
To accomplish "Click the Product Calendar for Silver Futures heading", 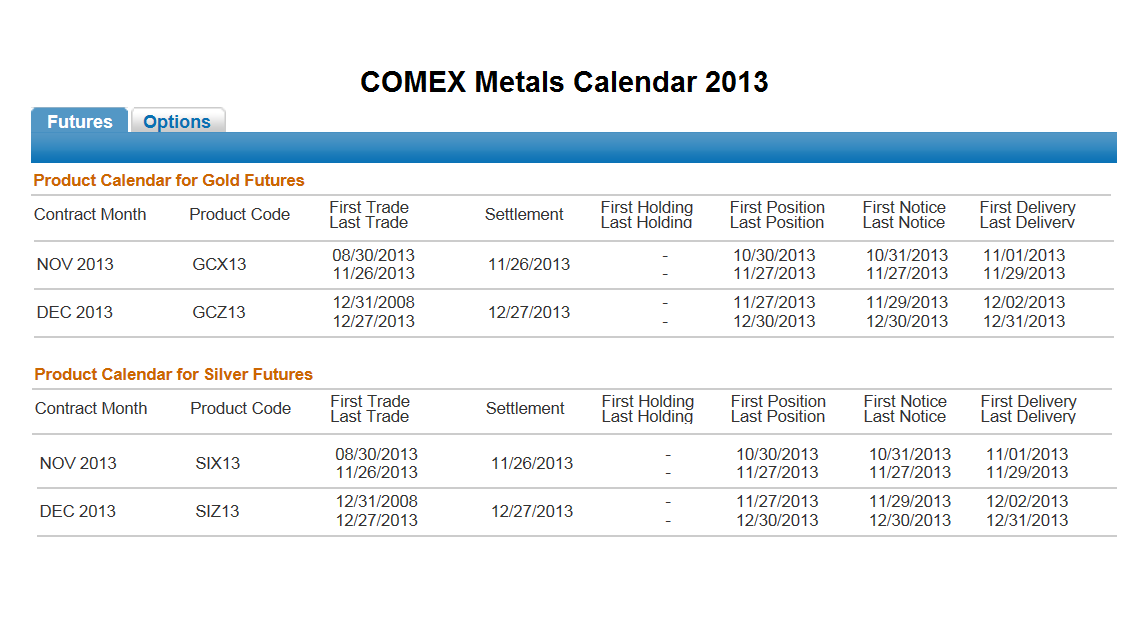I will point(174,375).
